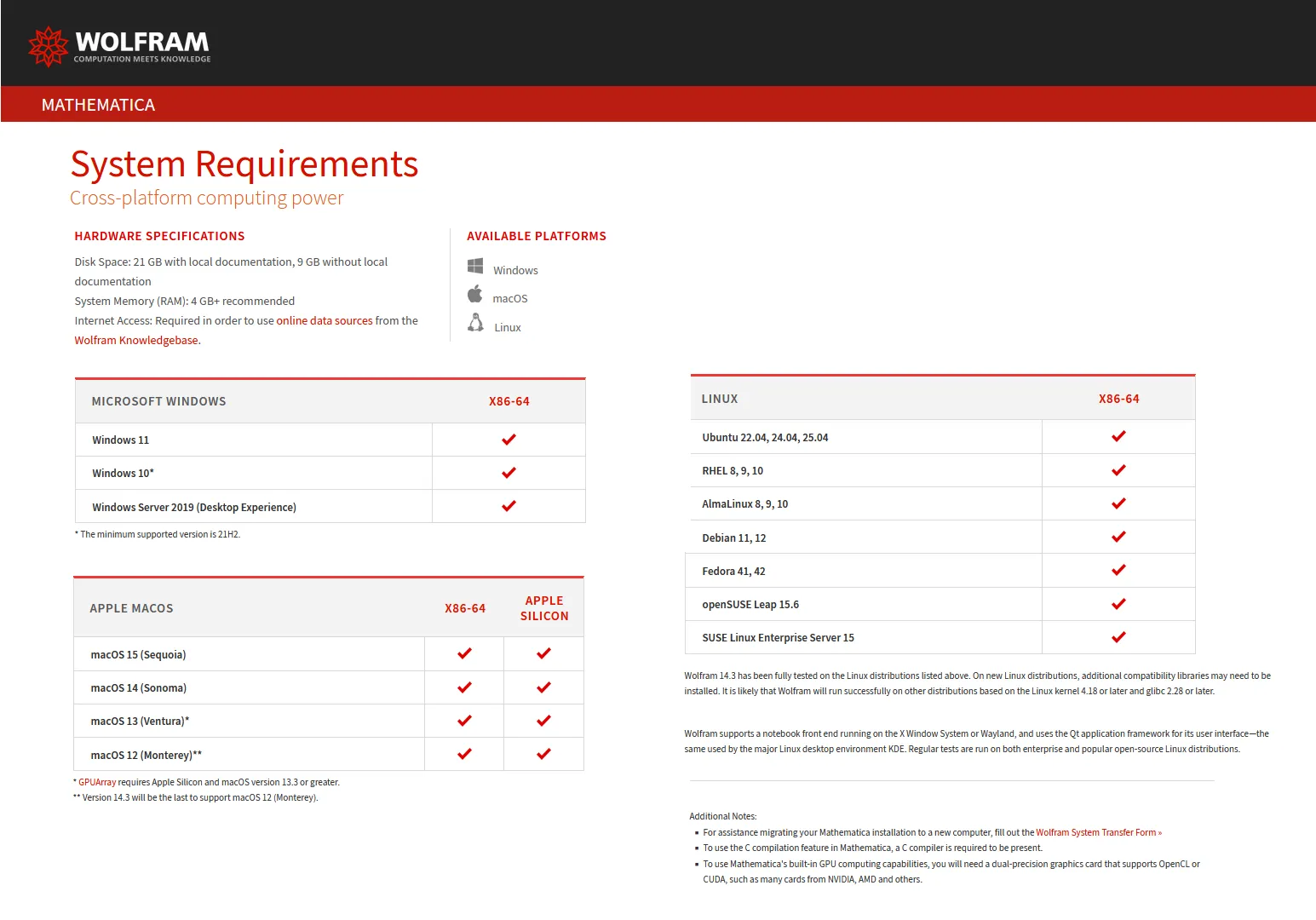
Task: Click the AlmaLinux row checkmark
Action: 1118,503
